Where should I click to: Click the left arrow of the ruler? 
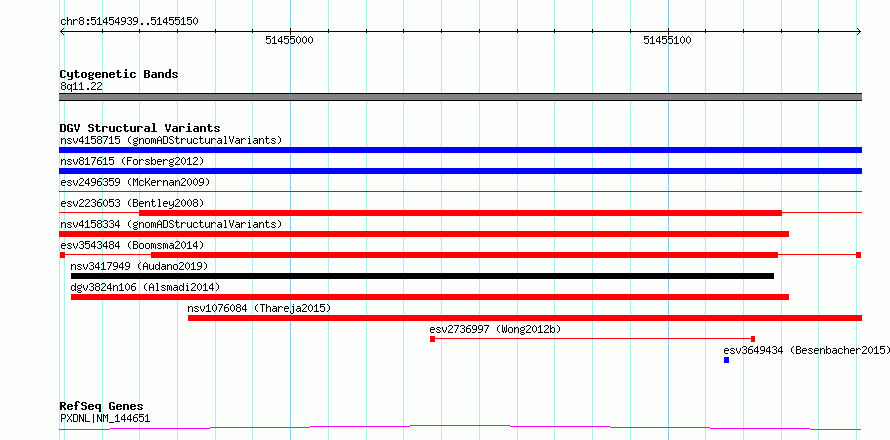[x=62, y=32]
